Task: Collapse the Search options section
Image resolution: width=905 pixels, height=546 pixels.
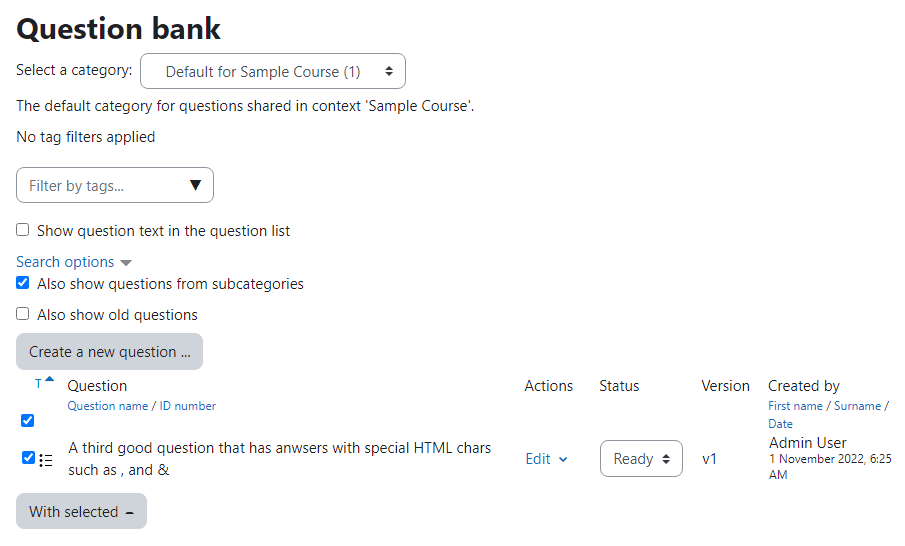Action: coord(65,262)
